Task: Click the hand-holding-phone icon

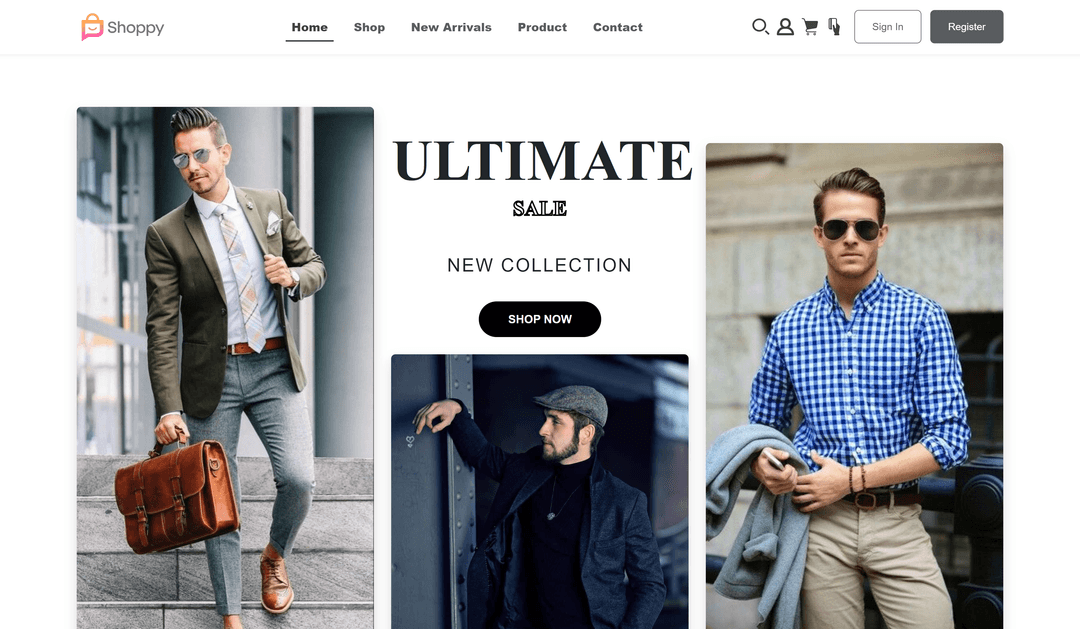Action: click(834, 27)
